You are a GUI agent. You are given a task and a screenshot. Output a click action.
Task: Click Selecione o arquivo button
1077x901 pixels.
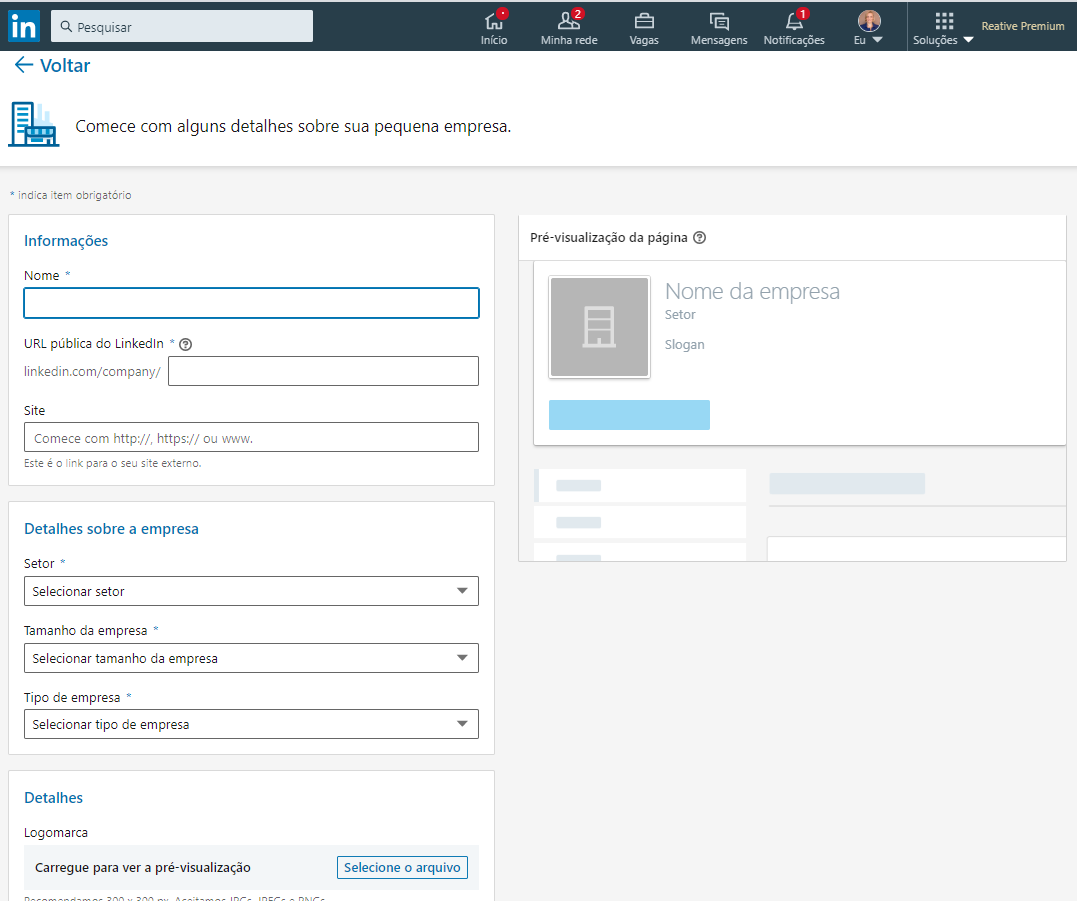point(402,867)
